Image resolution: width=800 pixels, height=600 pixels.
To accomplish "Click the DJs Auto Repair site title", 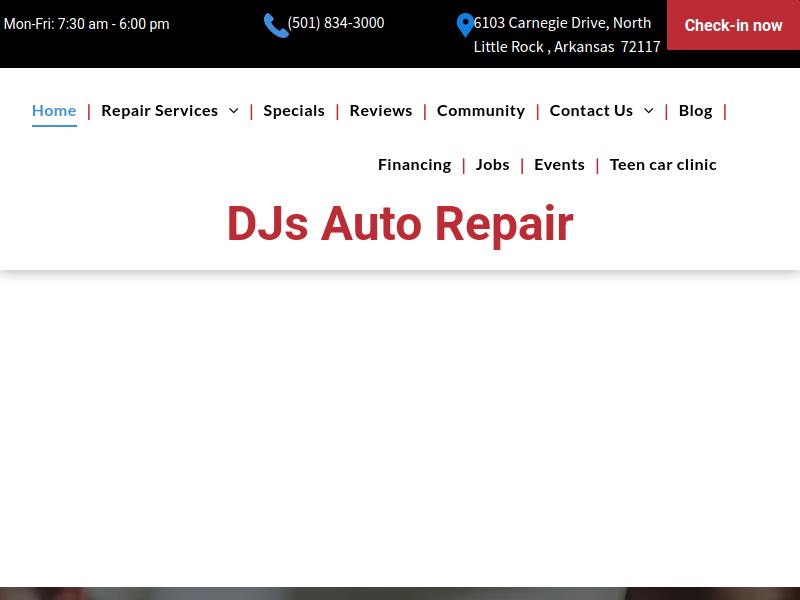I will 400,223.
